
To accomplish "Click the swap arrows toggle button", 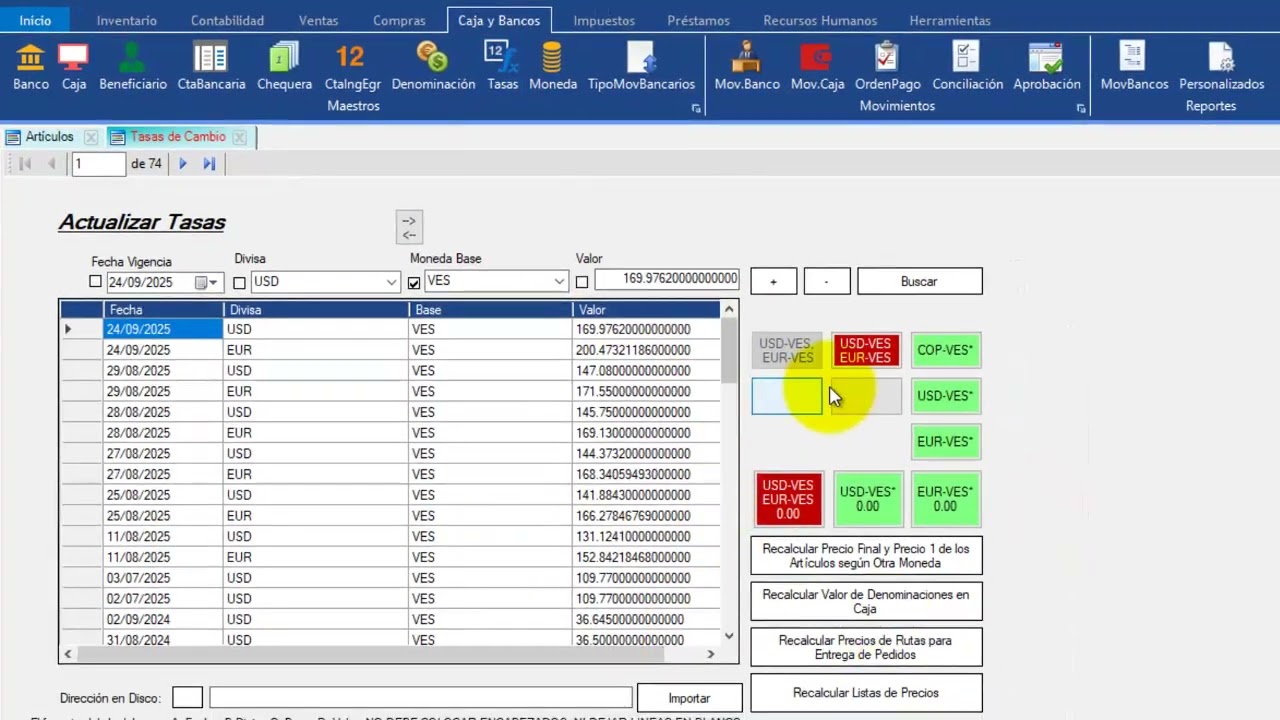I will 409,227.
